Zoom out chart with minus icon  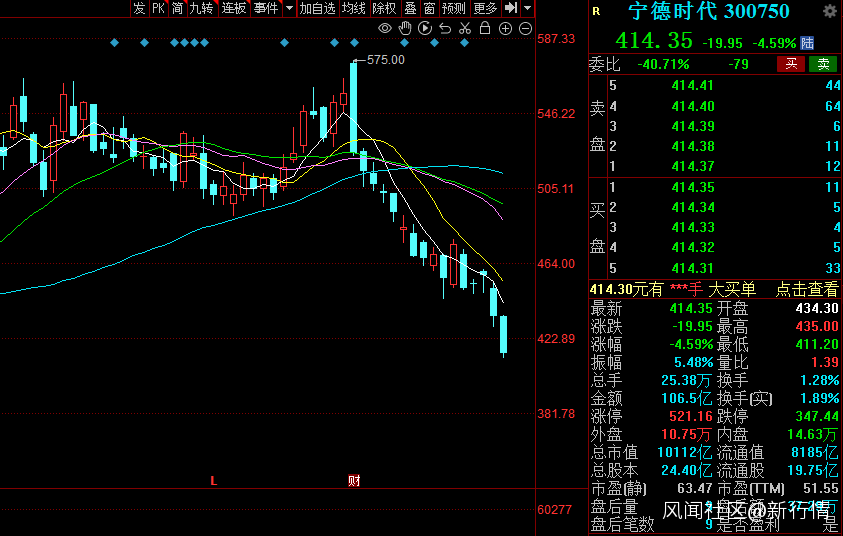click(x=526, y=28)
